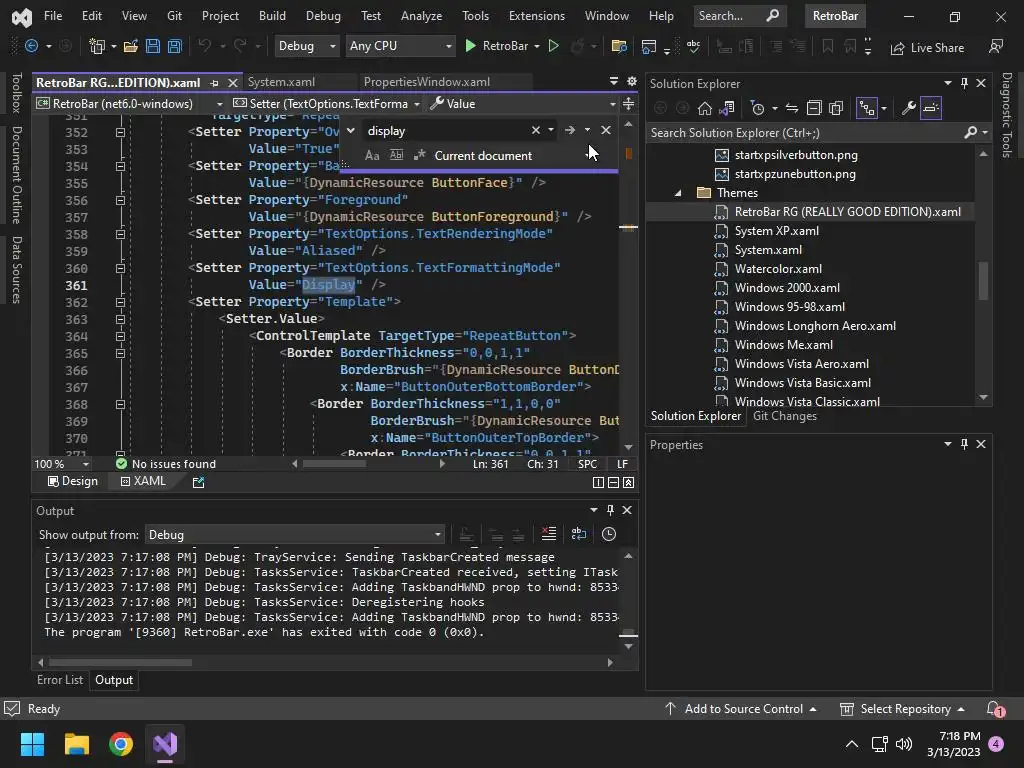
Task: Open Properties wrench icon in Solution Explorer
Action: pos(908,108)
